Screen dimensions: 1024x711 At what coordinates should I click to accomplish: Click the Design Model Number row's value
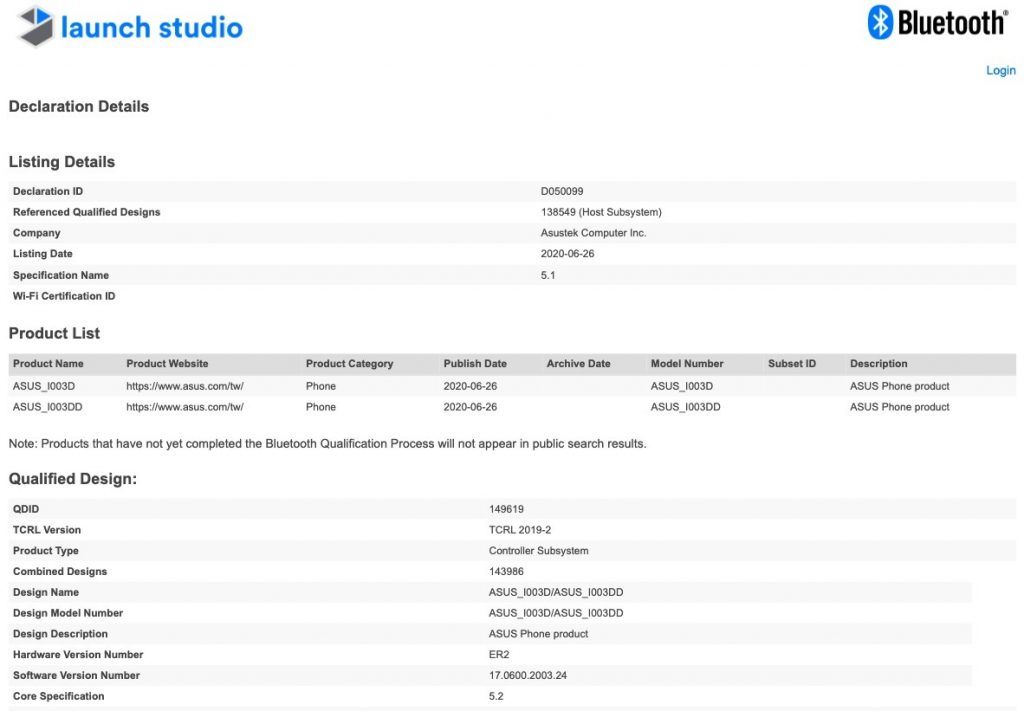pyautogui.click(x=556, y=613)
